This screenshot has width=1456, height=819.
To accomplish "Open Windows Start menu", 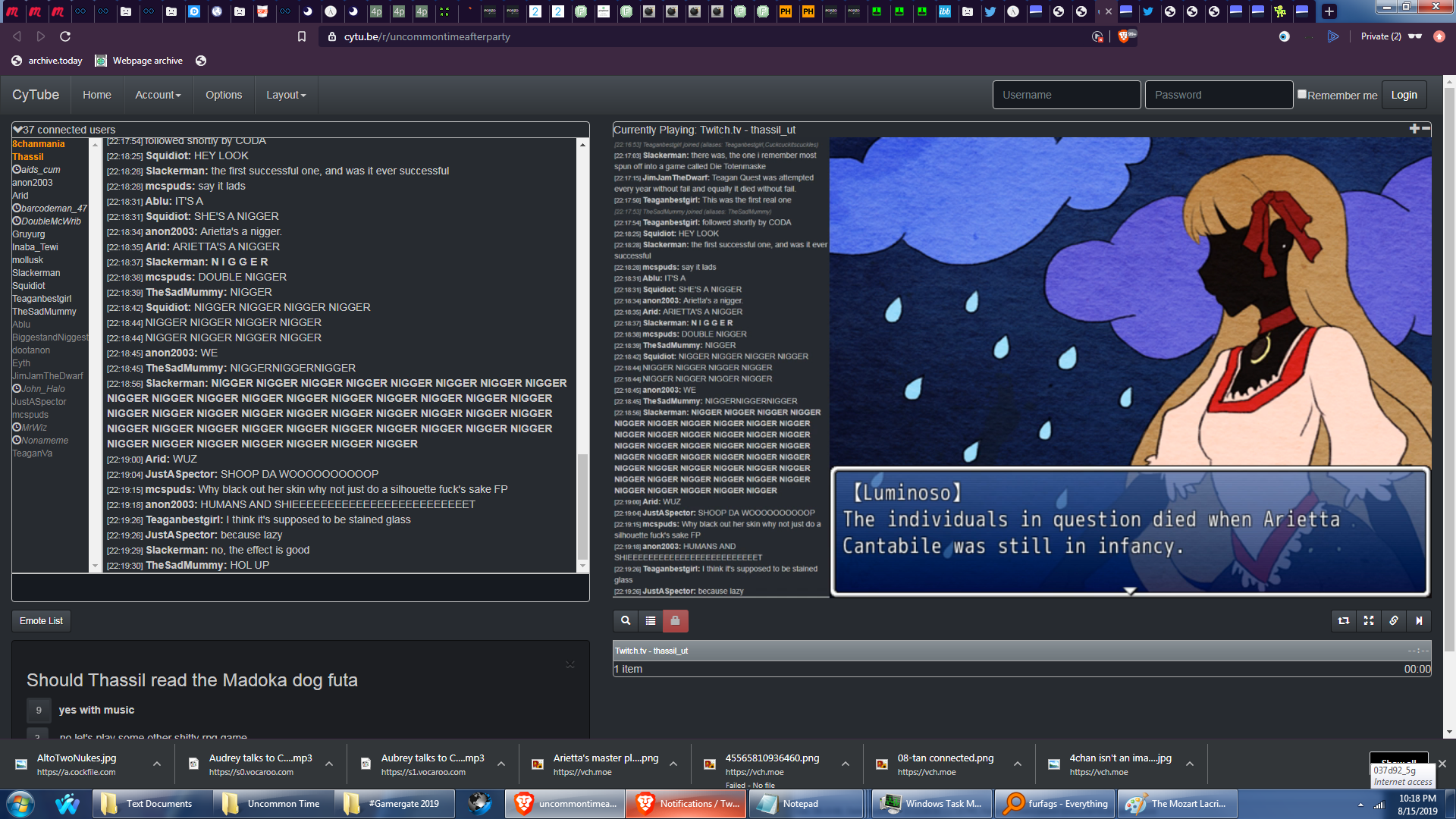I will 20,804.
